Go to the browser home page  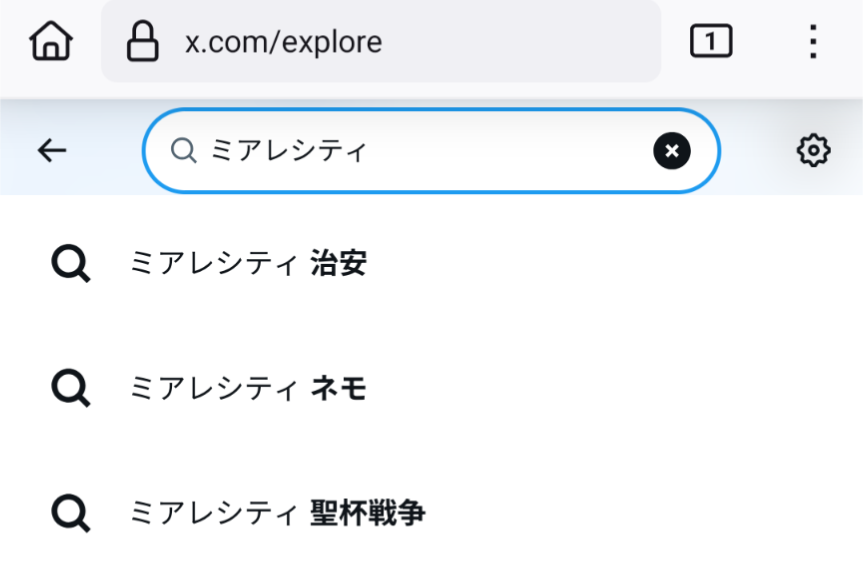(51, 42)
